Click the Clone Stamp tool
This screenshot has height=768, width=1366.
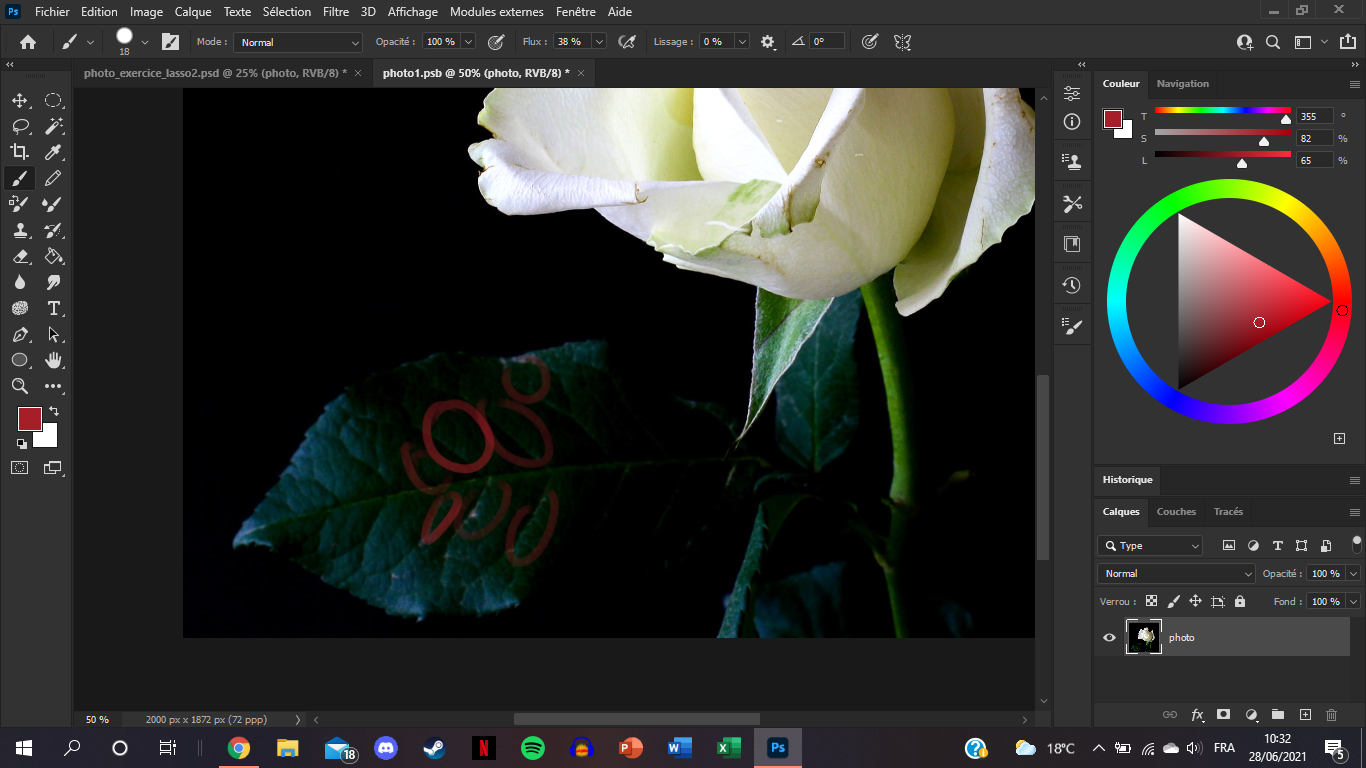(20, 230)
